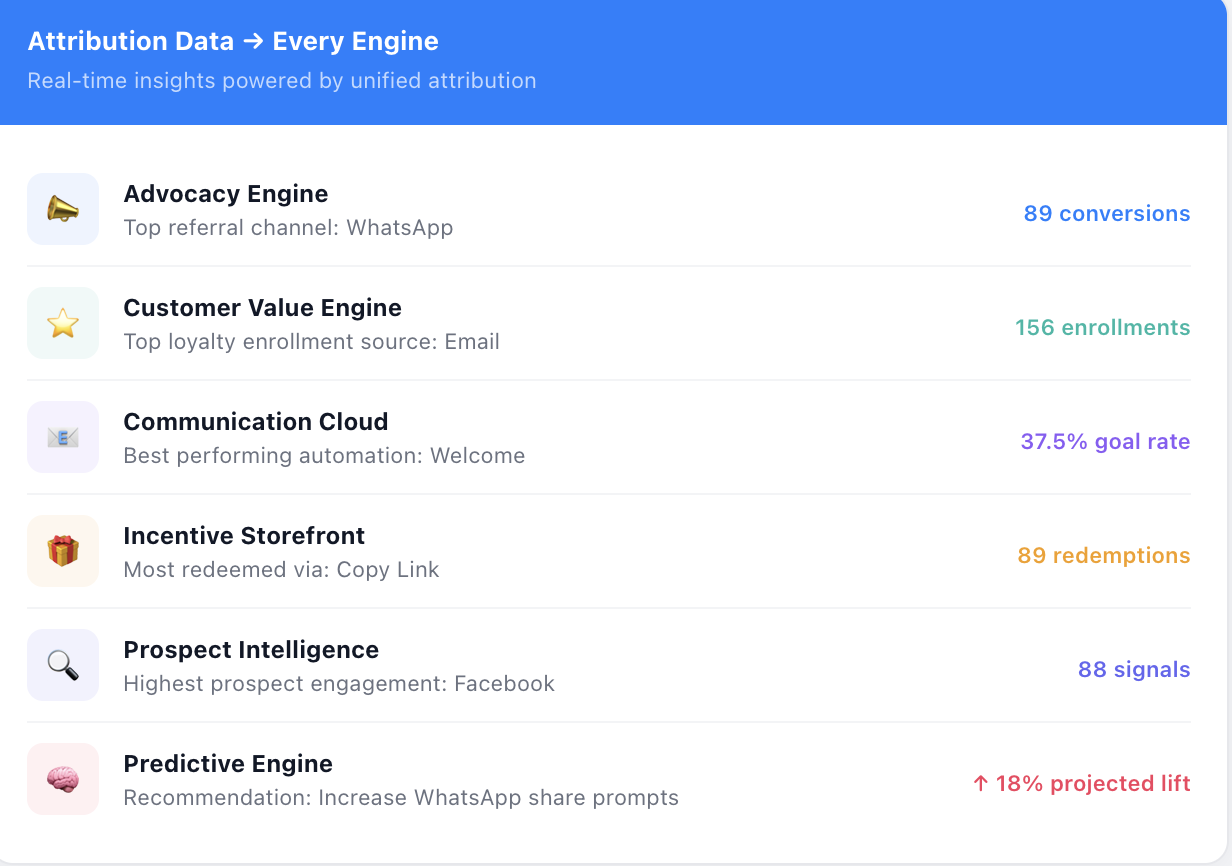Click the WhatsApp share prompts recommendation text

pyautogui.click(x=401, y=798)
